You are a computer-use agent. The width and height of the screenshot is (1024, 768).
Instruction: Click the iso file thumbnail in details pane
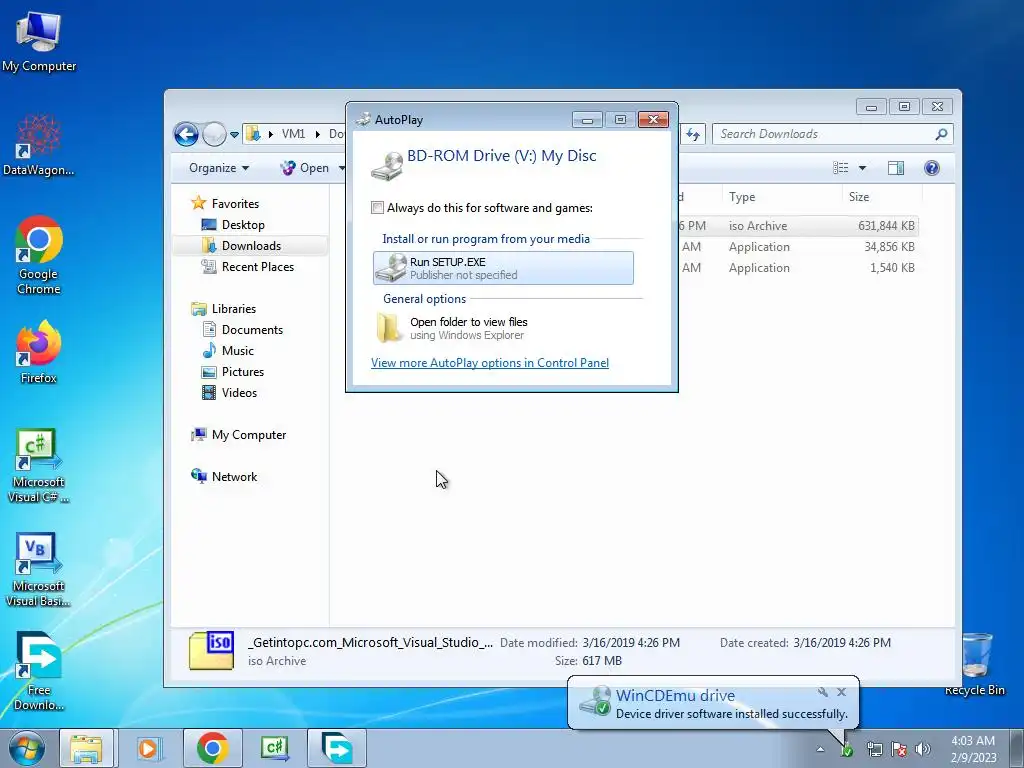coord(212,650)
